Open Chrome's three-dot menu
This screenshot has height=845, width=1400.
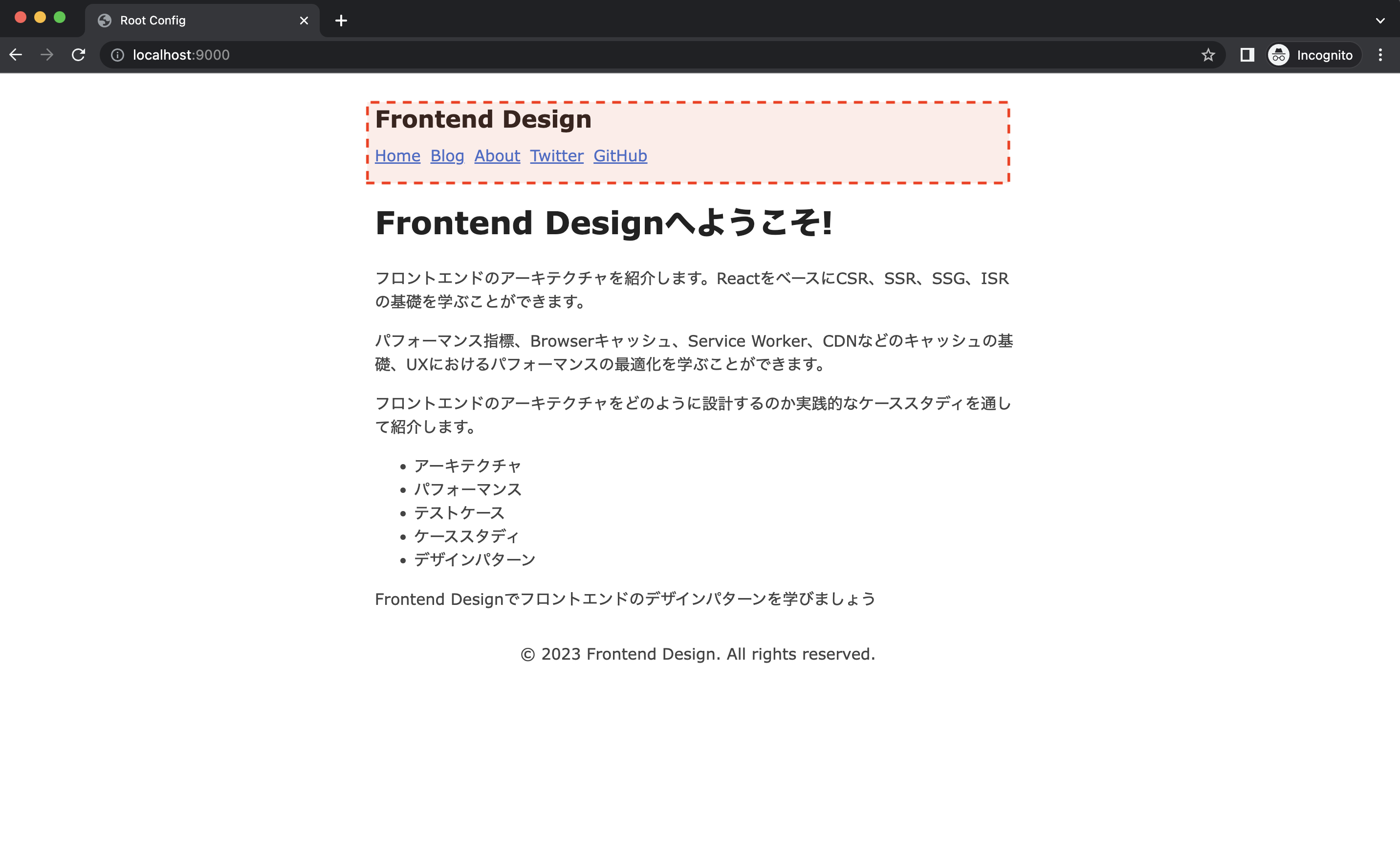[x=1380, y=55]
